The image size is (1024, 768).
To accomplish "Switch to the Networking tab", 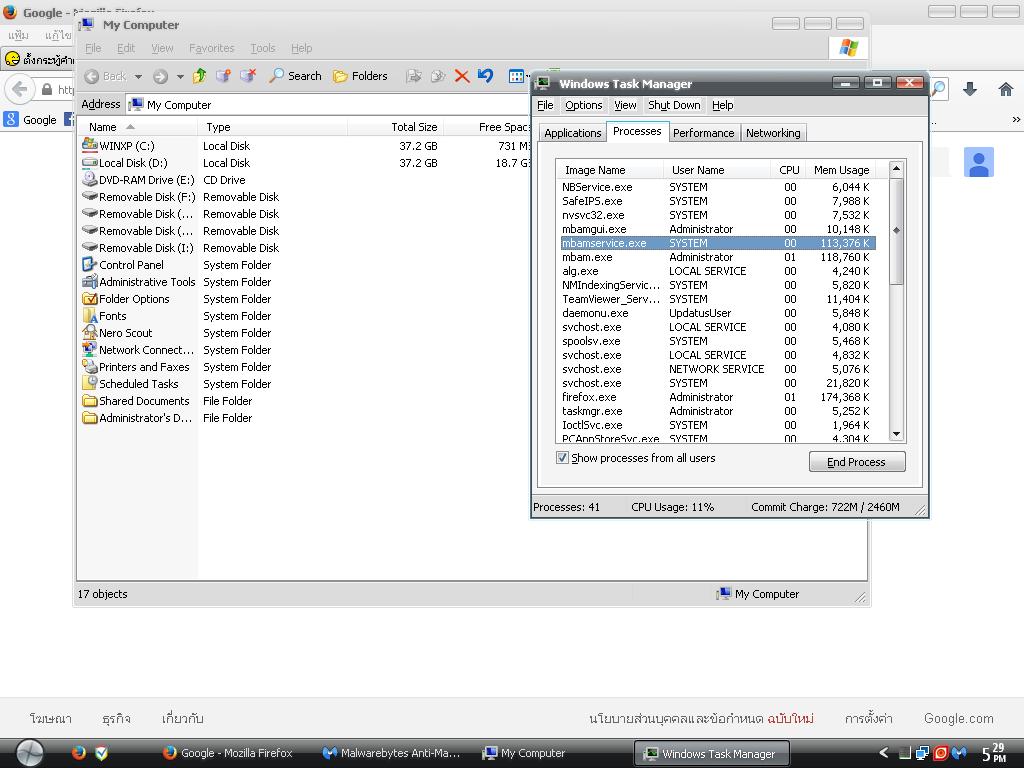I will coord(773,133).
